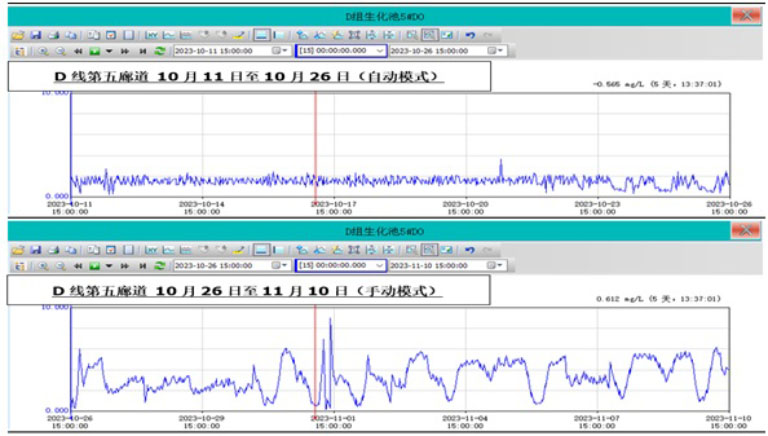Image resolution: width=768 pixels, height=436 pixels.
Task: Zoom out on the bottom chart with magnifier minus
Action: point(60,266)
